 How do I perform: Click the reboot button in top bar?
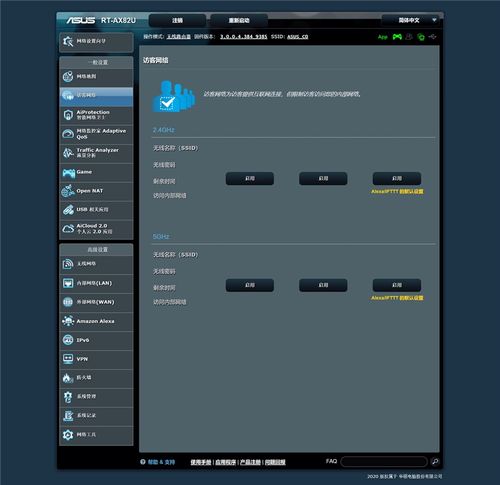click(239, 20)
